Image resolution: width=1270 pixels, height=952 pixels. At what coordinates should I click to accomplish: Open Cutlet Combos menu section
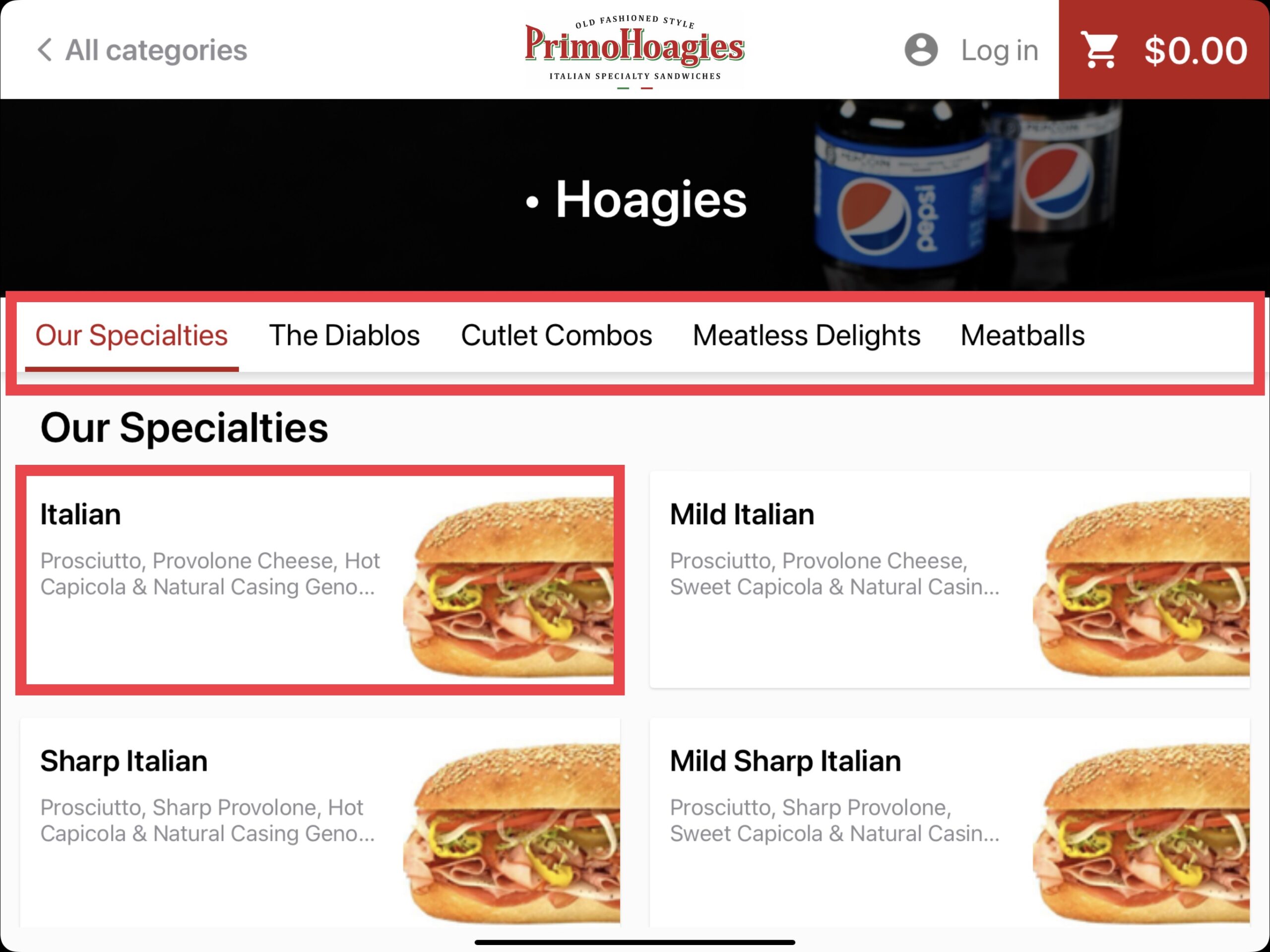pyautogui.click(x=554, y=334)
